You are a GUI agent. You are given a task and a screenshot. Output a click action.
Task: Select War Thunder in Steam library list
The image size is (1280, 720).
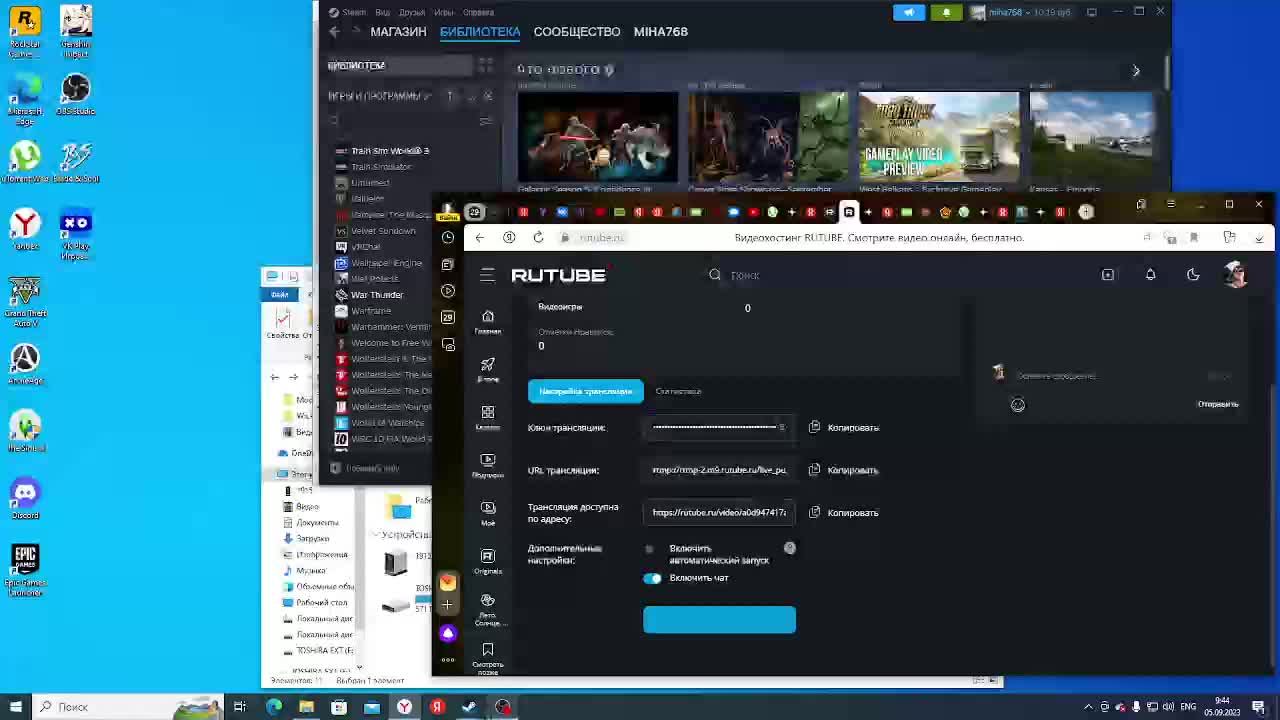(376, 295)
